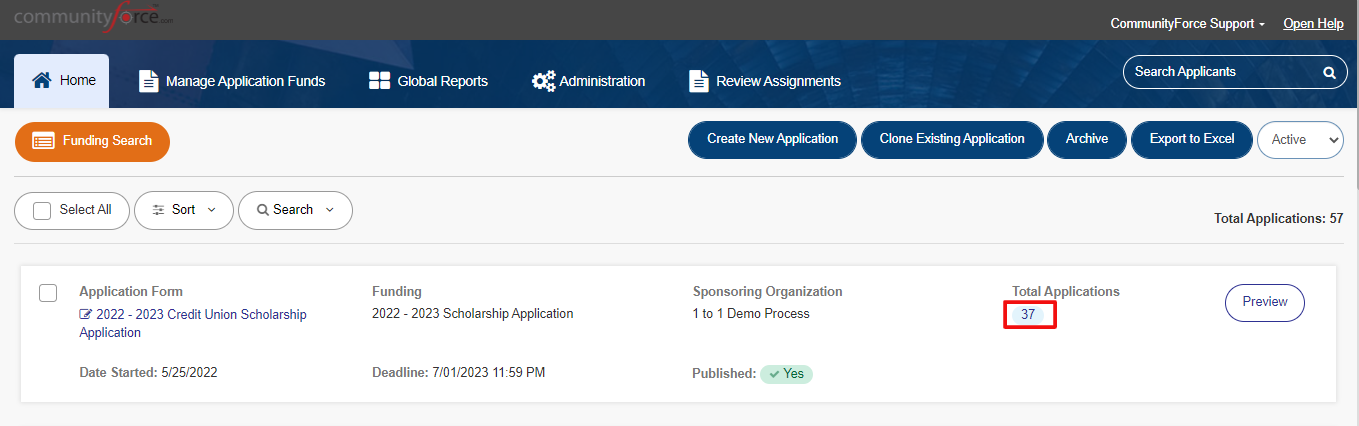Check the Select All checkbox
Image resolution: width=1359 pixels, height=426 pixels.
point(42,210)
